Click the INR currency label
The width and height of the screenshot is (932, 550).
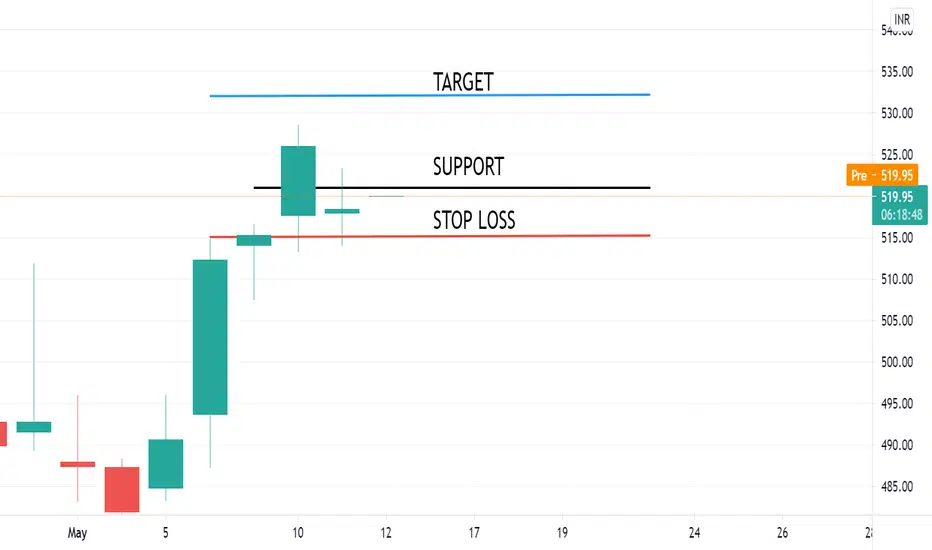click(902, 20)
